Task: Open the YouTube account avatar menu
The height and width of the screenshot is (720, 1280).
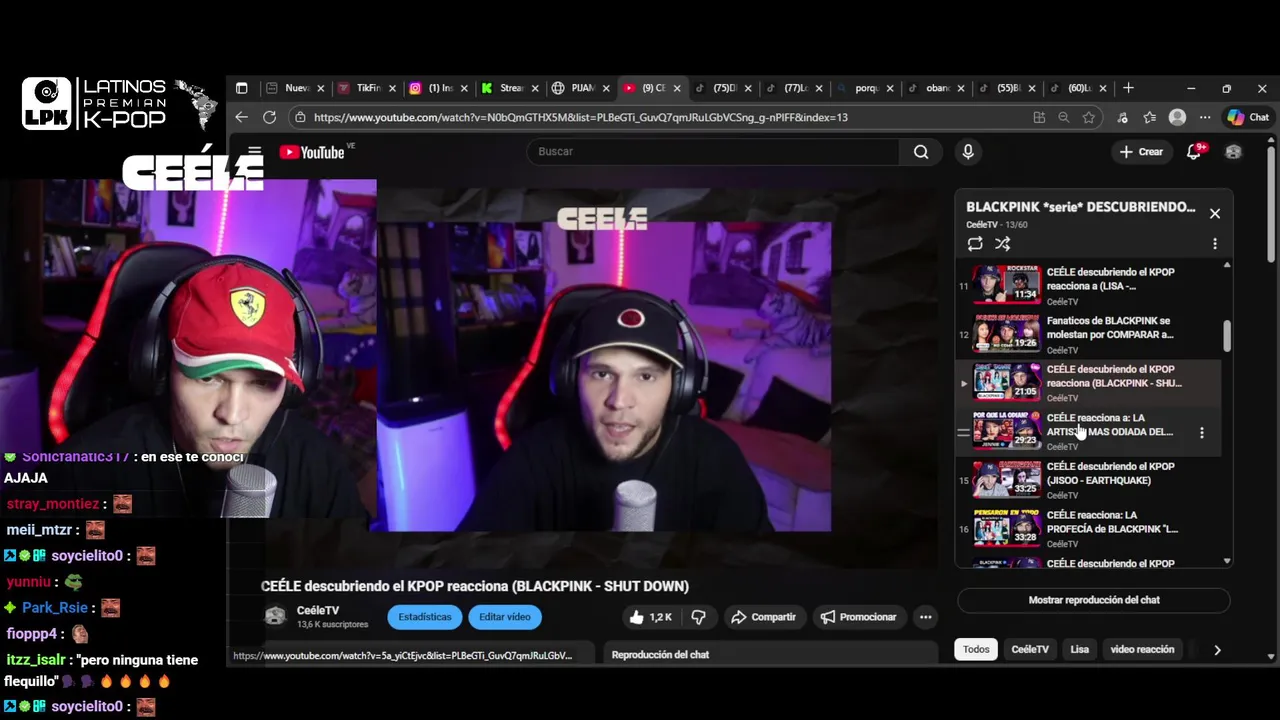Action: (x=1233, y=152)
